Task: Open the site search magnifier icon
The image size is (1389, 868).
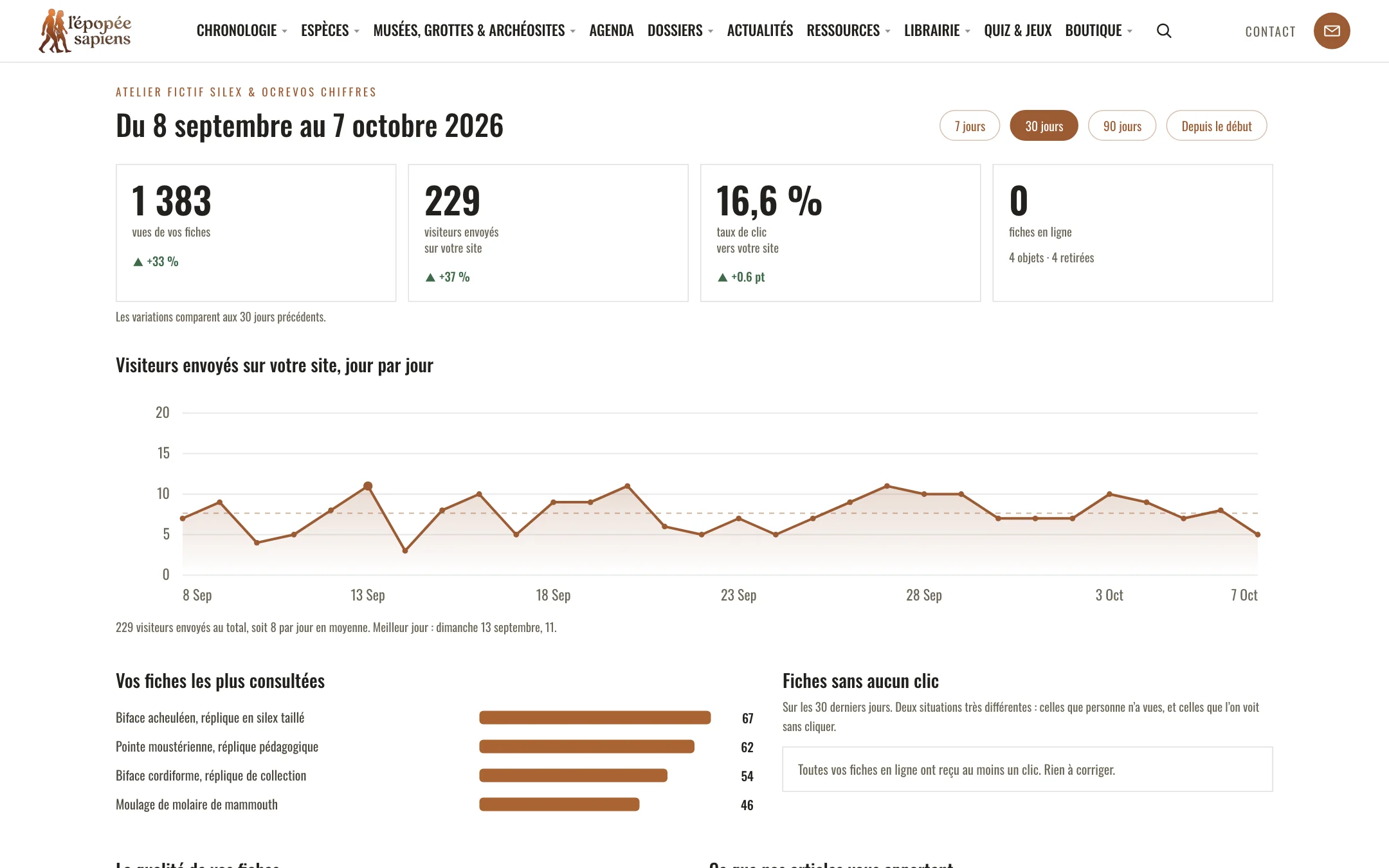Action: coord(1163,31)
